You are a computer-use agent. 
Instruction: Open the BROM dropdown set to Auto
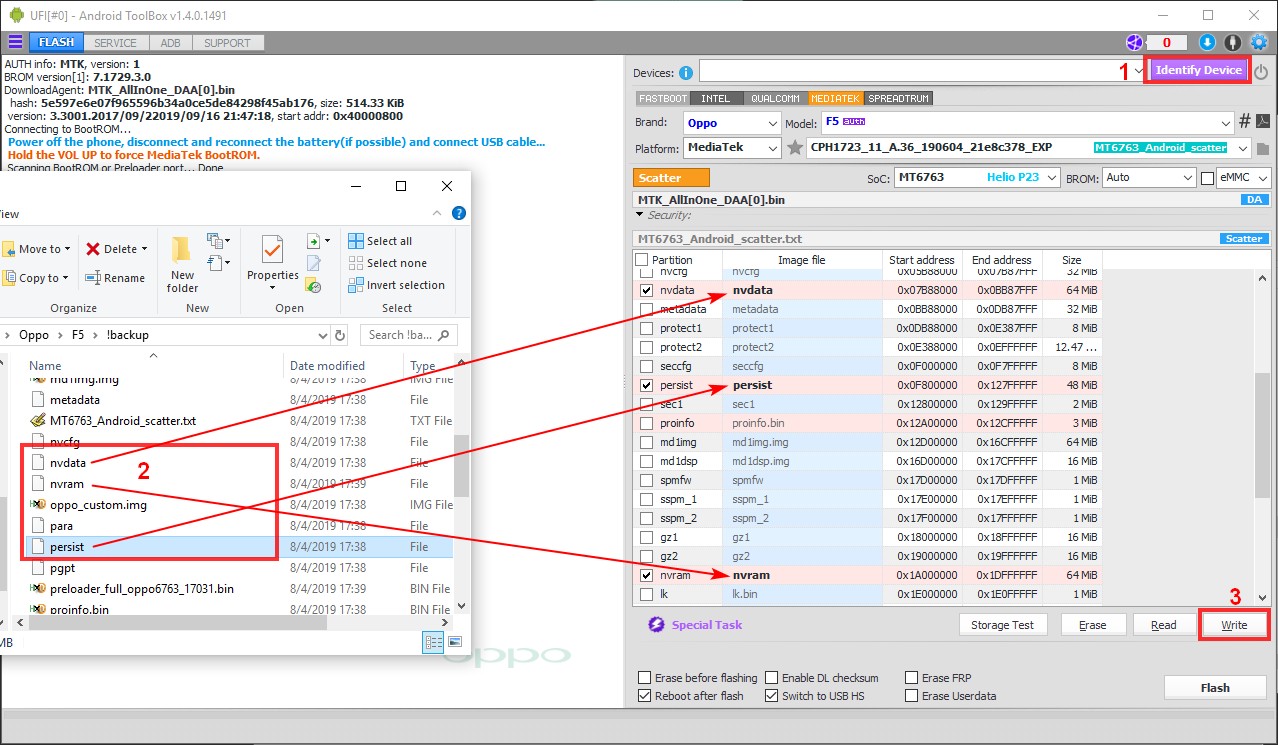tap(1148, 177)
